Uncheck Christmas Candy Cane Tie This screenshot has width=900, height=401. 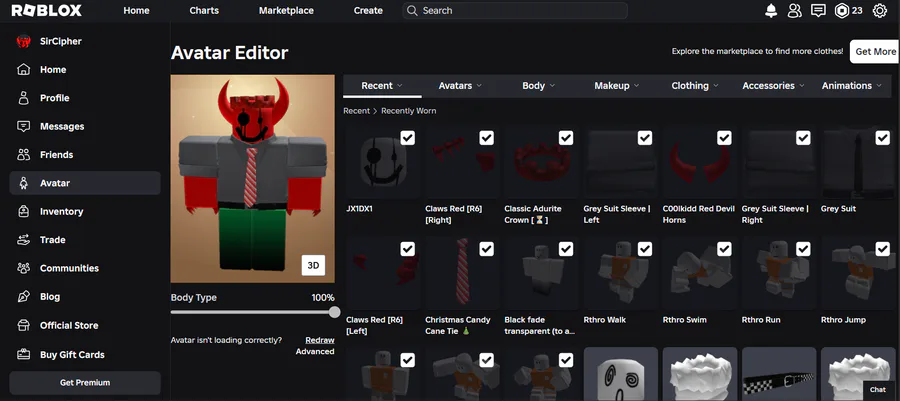(x=486, y=248)
